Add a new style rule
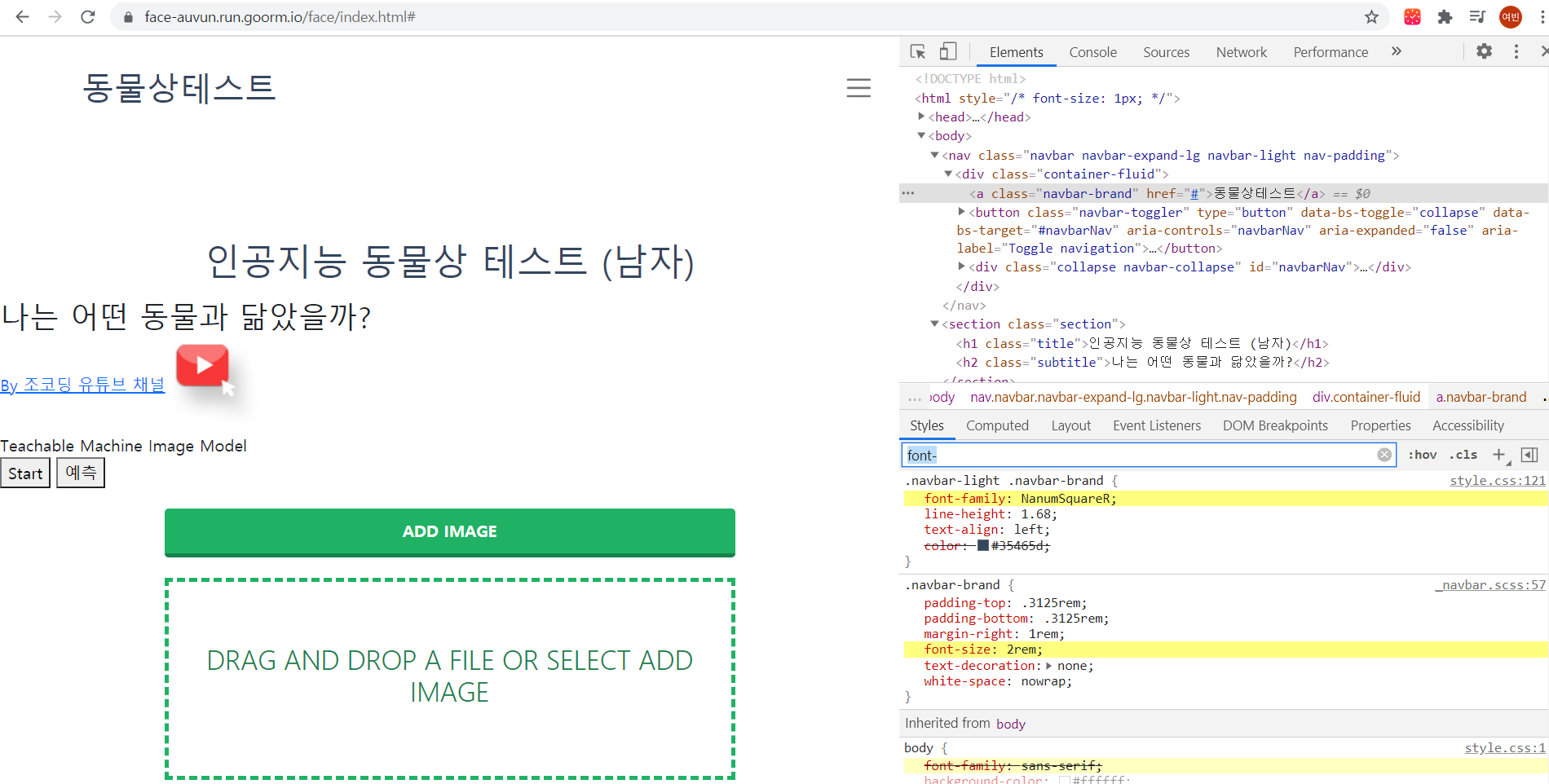 click(1498, 455)
